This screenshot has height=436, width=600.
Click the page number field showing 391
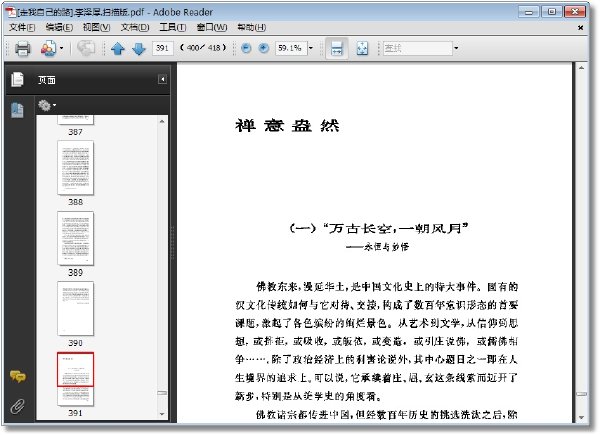[x=163, y=48]
